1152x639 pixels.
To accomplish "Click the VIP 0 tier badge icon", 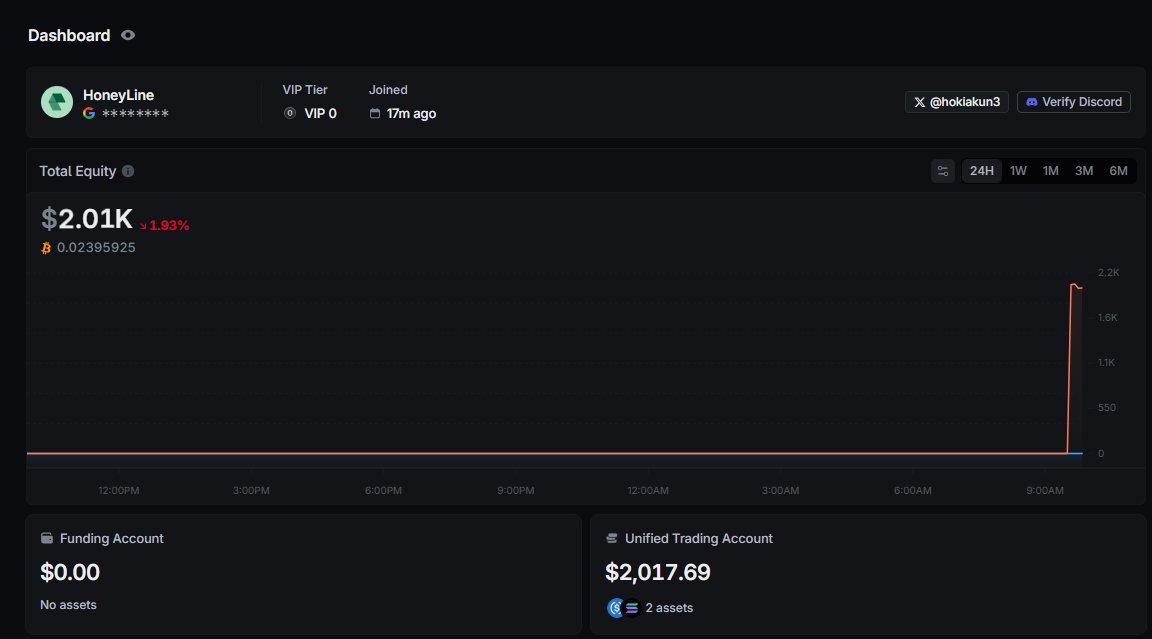I will [290, 113].
